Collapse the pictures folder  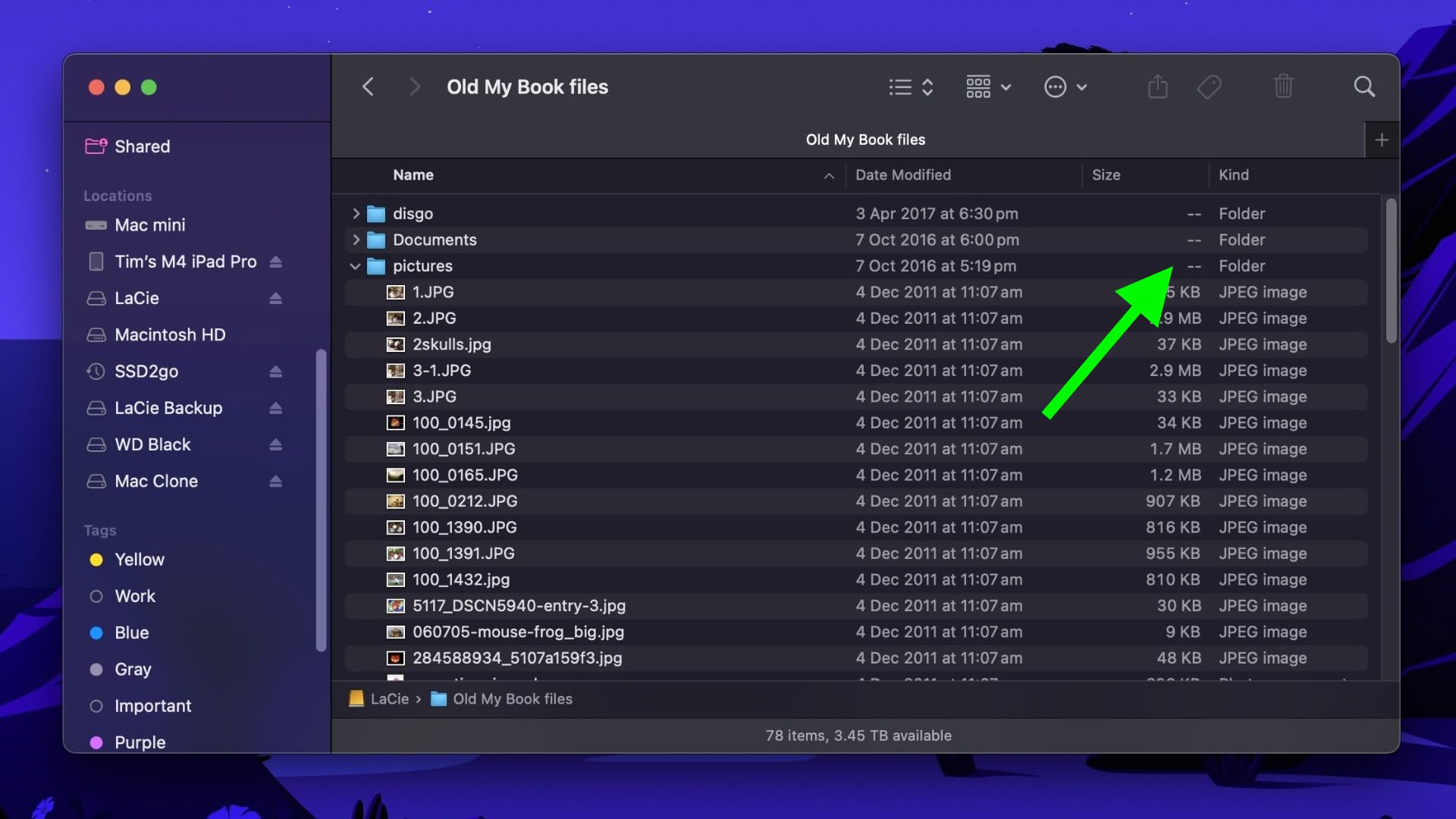point(355,266)
